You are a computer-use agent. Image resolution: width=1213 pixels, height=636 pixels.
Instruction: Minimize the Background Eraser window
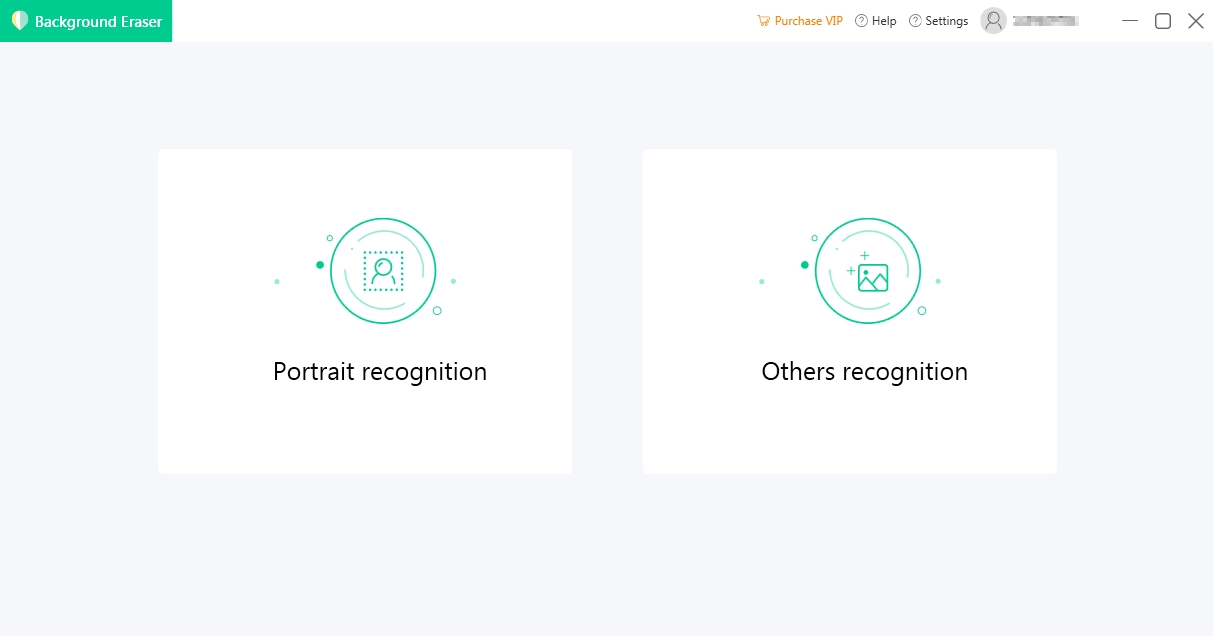pos(1131,21)
